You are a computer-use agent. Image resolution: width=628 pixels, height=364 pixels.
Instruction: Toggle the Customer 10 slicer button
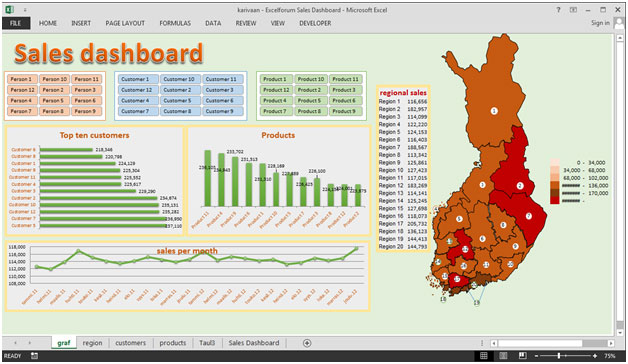180,79
